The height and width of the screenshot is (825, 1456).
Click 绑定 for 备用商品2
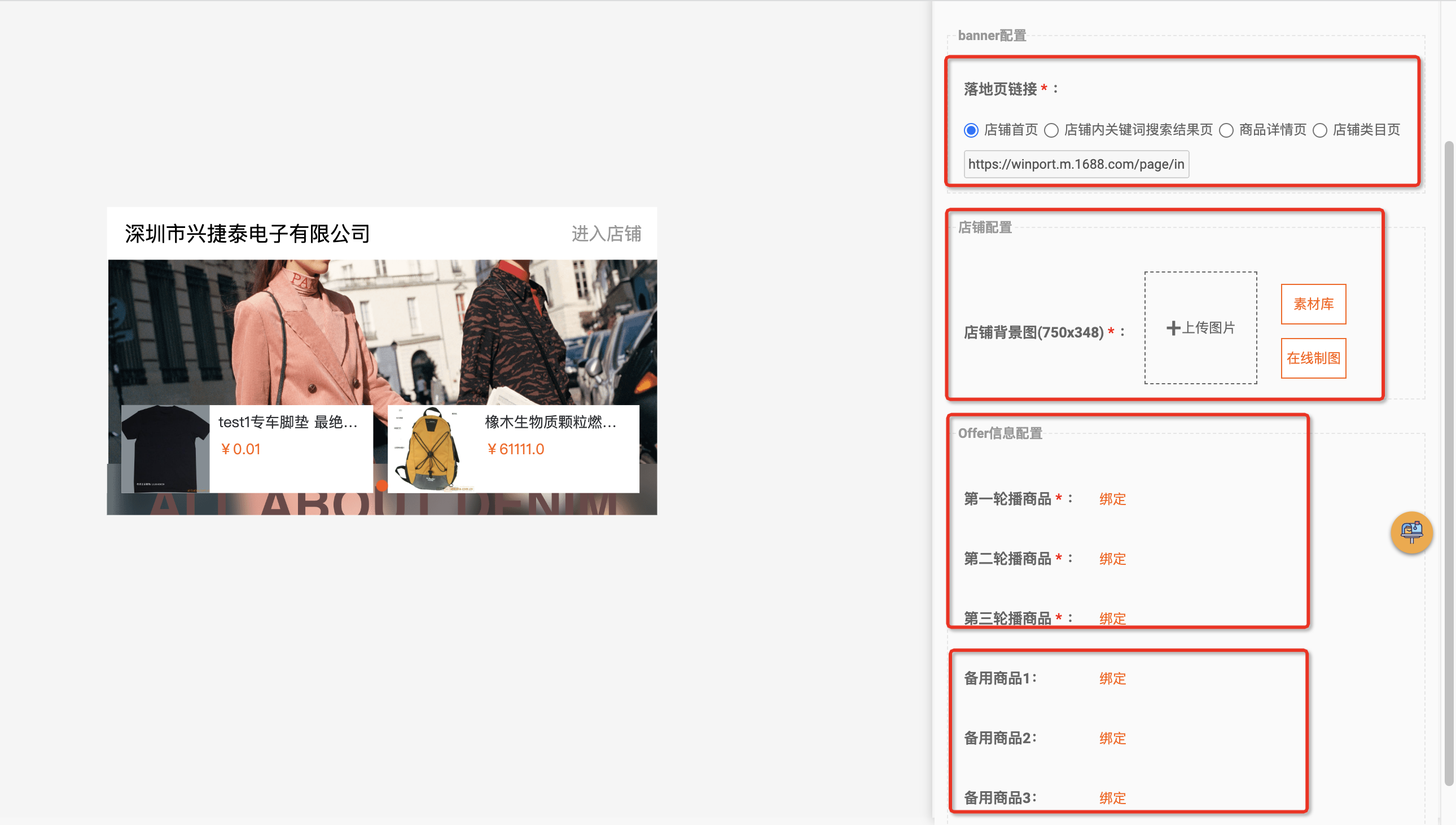pos(1112,738)
